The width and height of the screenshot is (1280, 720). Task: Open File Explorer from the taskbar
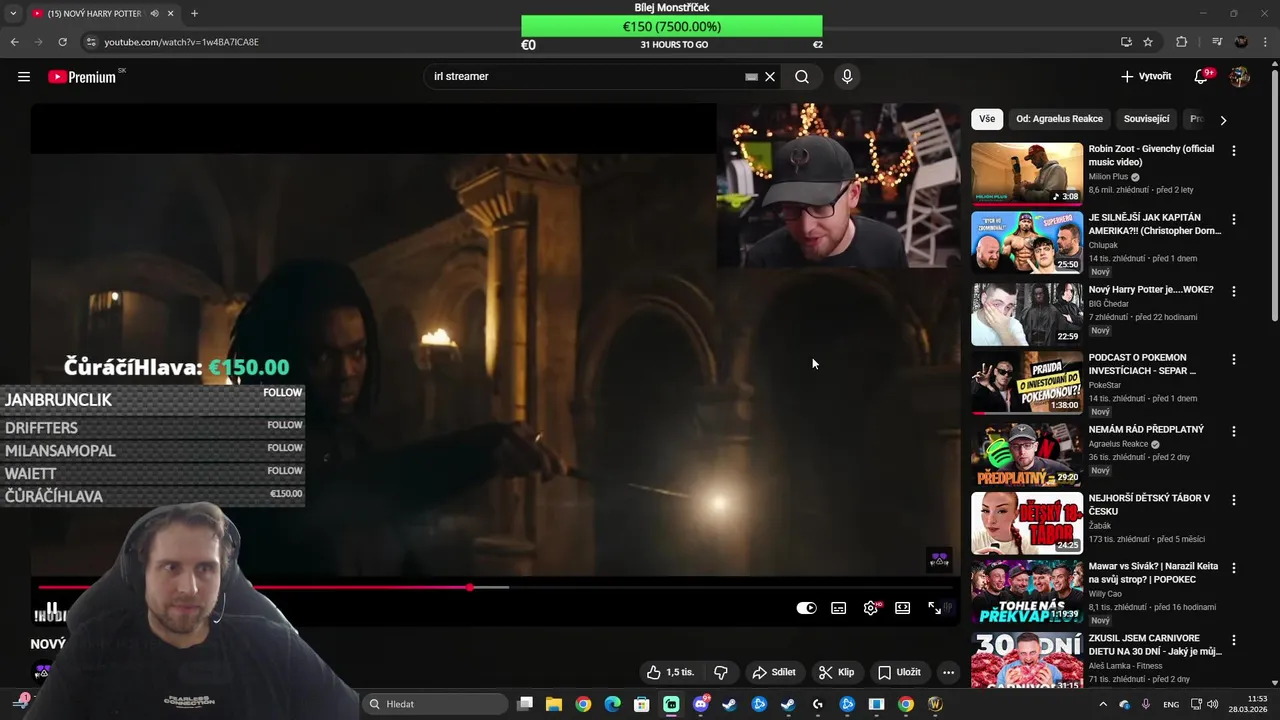(x=554, y=704)
